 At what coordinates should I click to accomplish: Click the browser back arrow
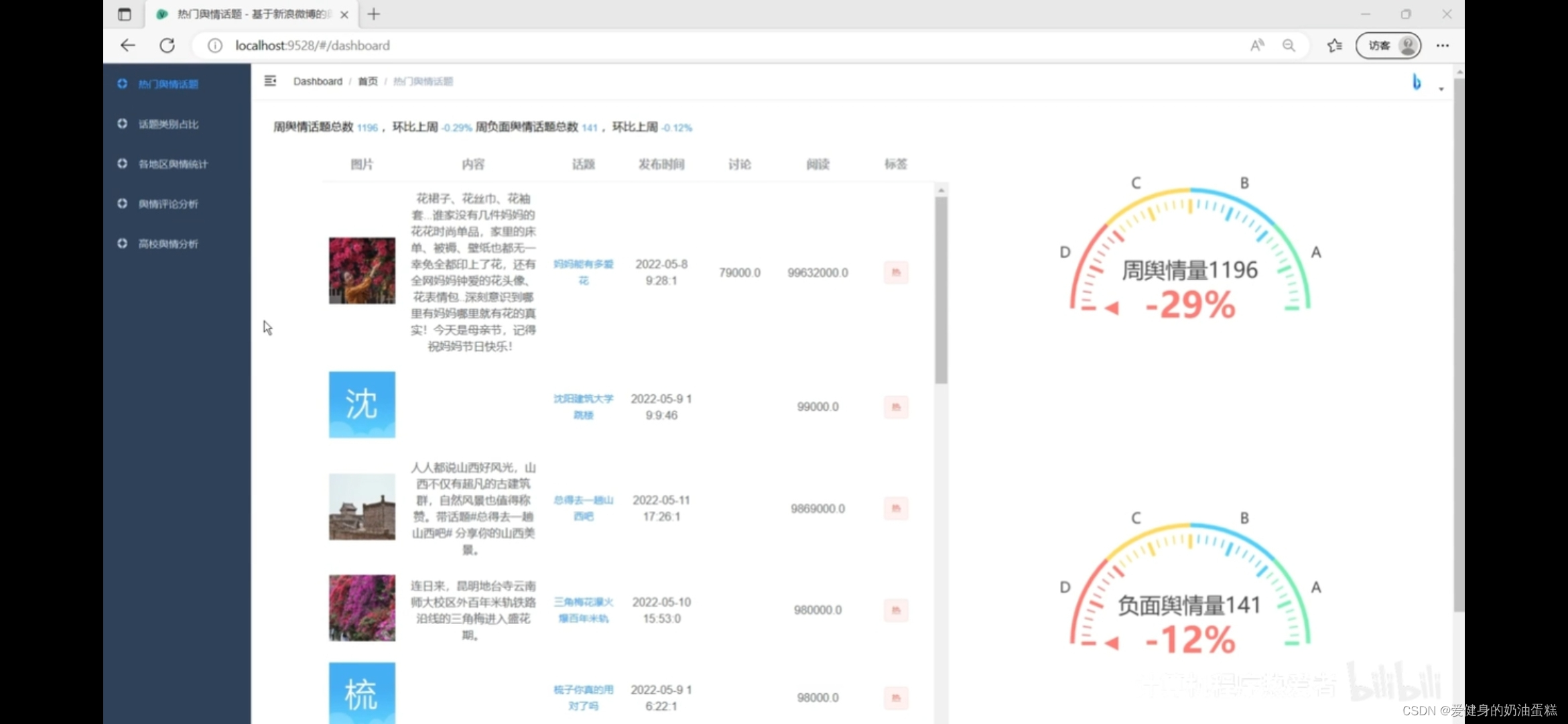pyautogui.click(x=128, y=46)
